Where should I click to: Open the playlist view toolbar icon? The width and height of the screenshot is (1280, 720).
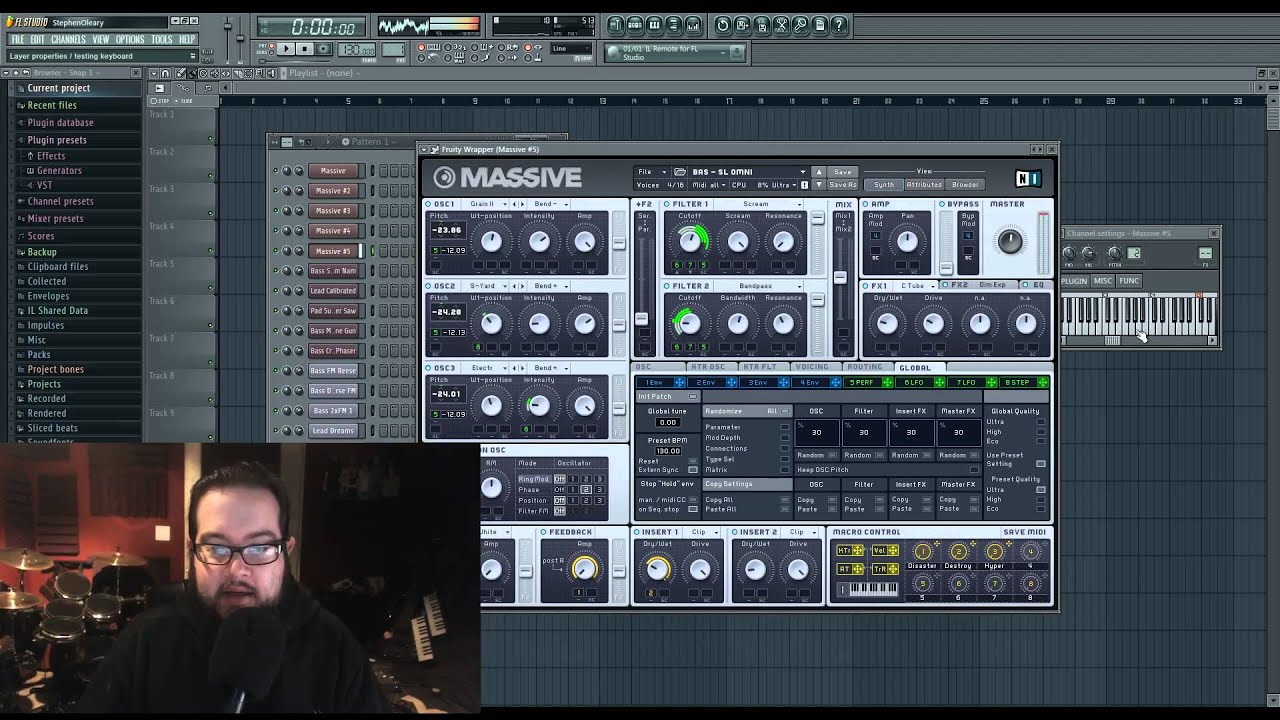[x=615, y=25]
